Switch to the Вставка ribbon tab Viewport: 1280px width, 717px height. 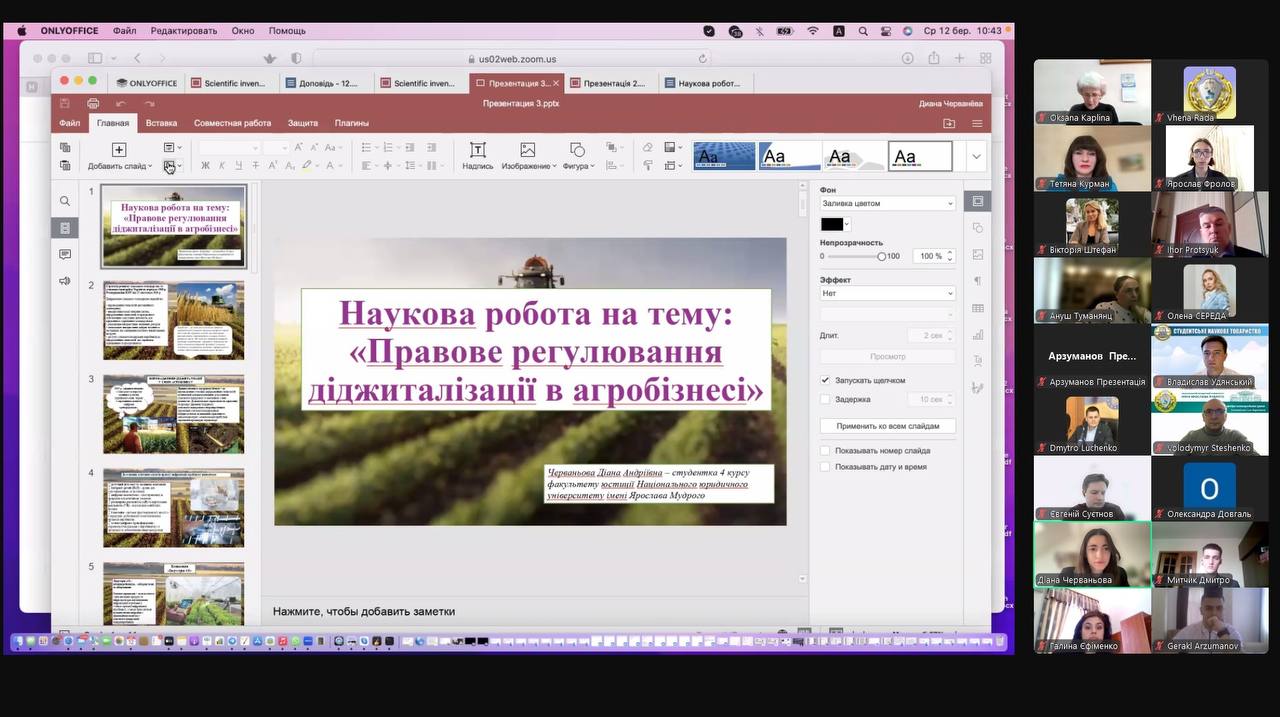[x=161, y=123]
